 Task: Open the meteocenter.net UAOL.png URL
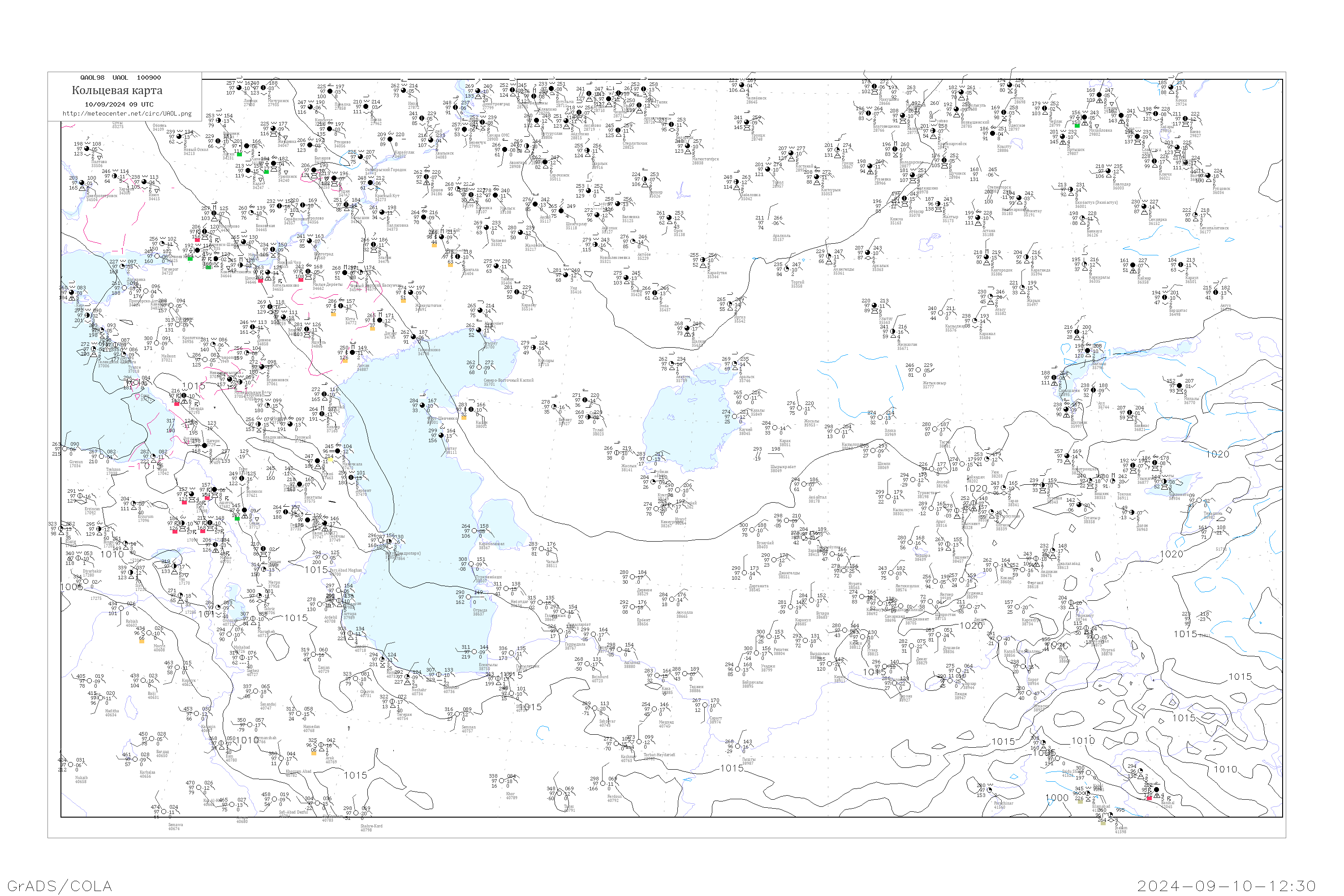coord(127,114)
